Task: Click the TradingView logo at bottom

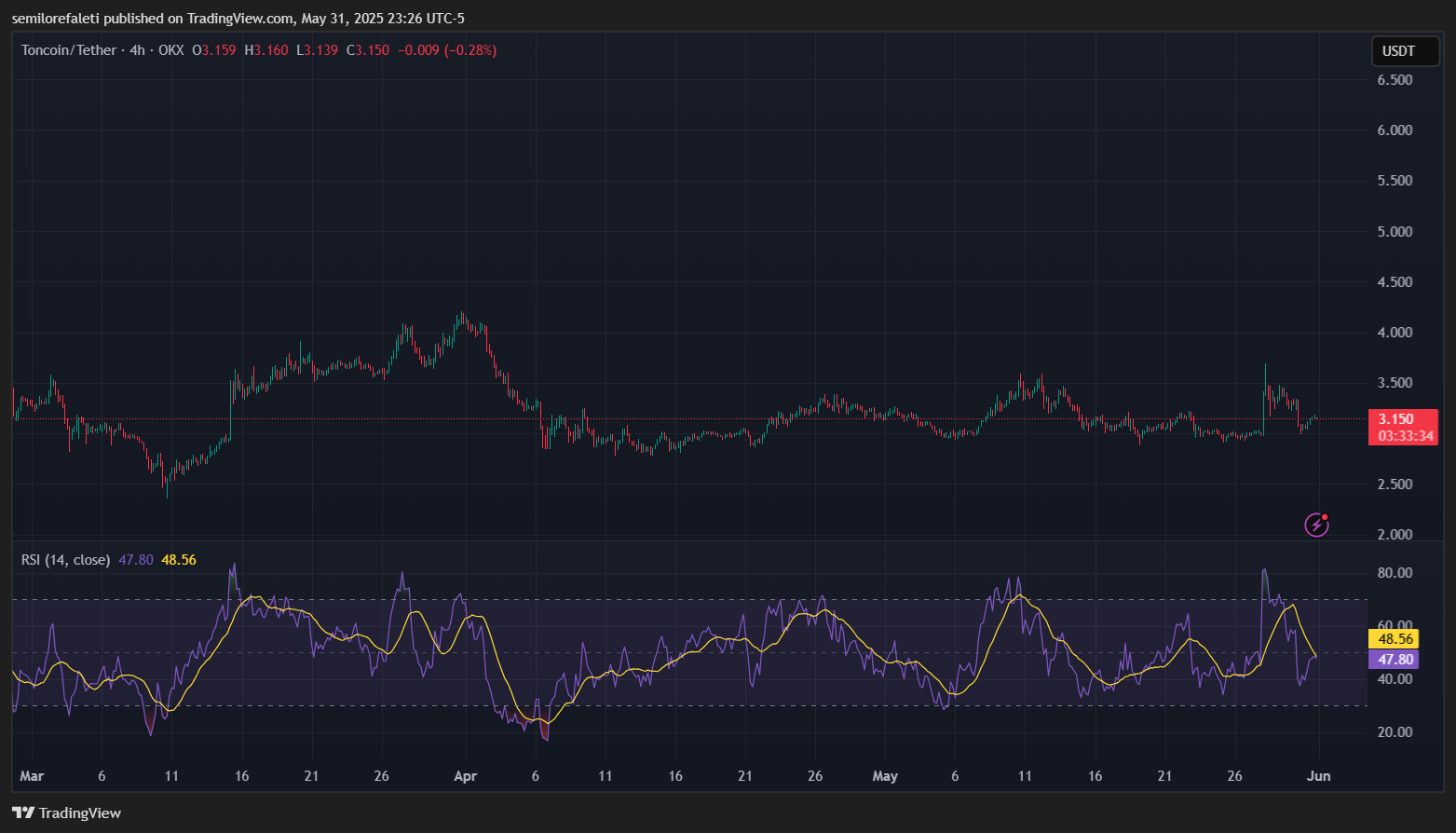Action: tap(67, 813)
